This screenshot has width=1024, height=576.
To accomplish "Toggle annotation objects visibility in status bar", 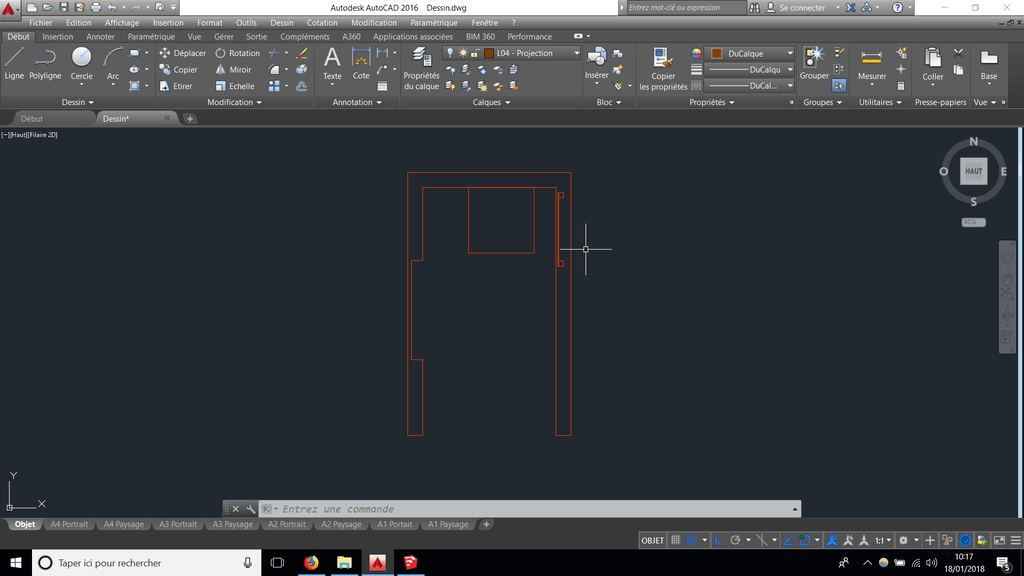I will pos(832,540).
